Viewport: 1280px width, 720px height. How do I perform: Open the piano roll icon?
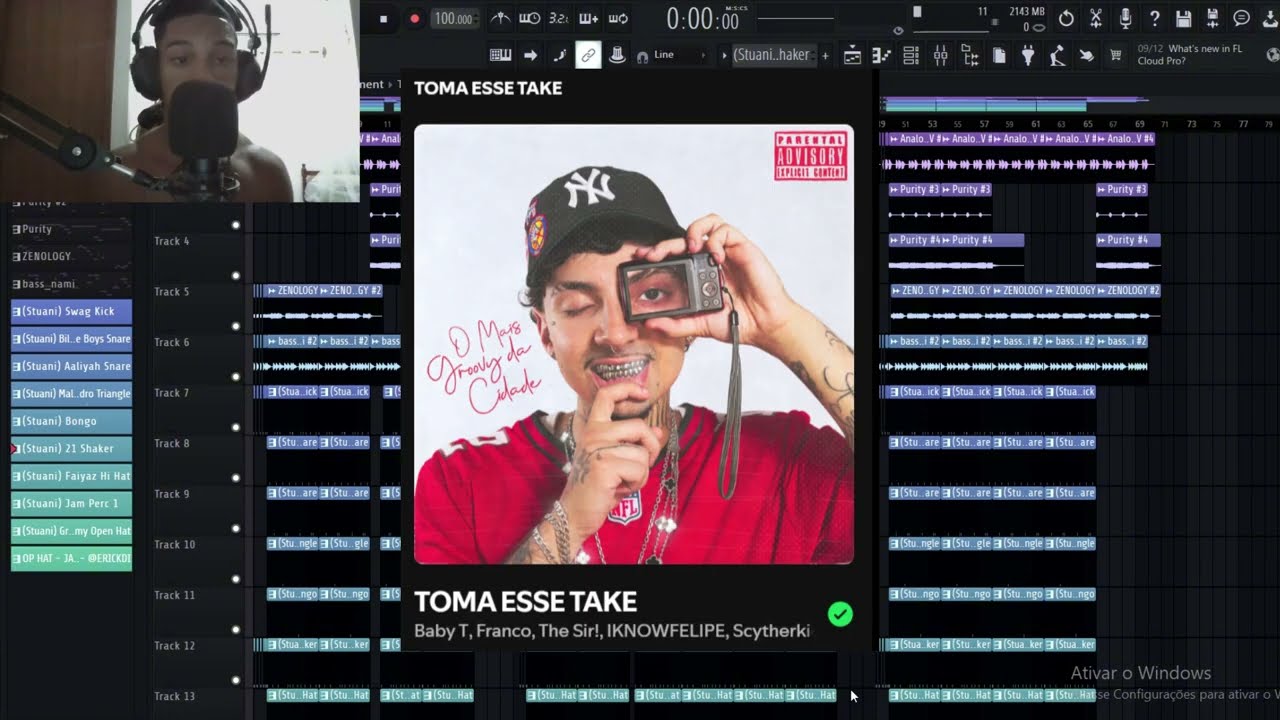pos(881,56)
